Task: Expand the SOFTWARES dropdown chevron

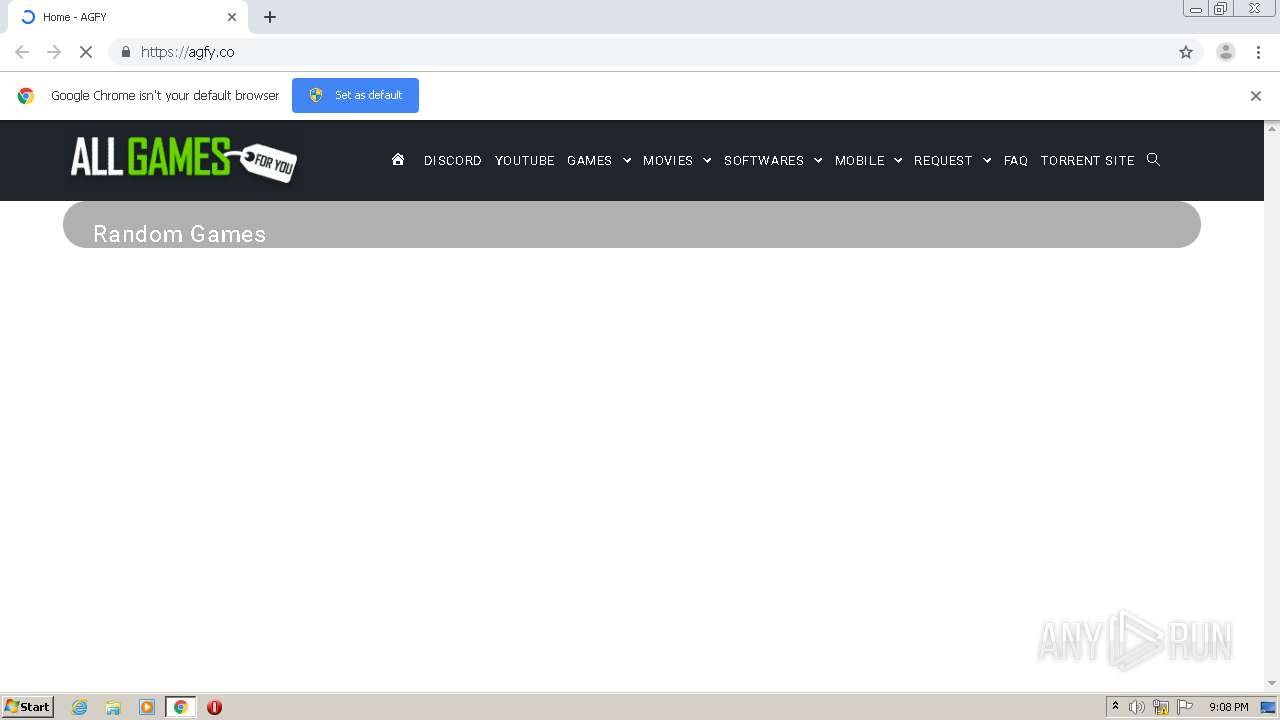Action: click(x=818, y=160)
